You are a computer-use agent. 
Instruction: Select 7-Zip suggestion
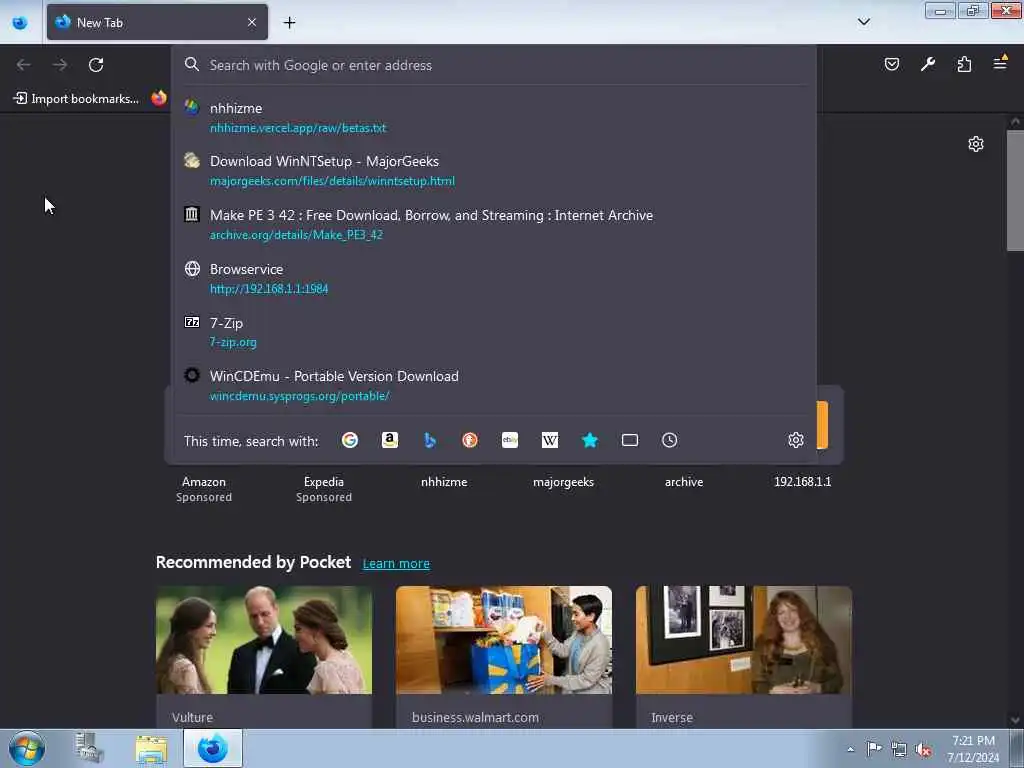pos(494,332)
